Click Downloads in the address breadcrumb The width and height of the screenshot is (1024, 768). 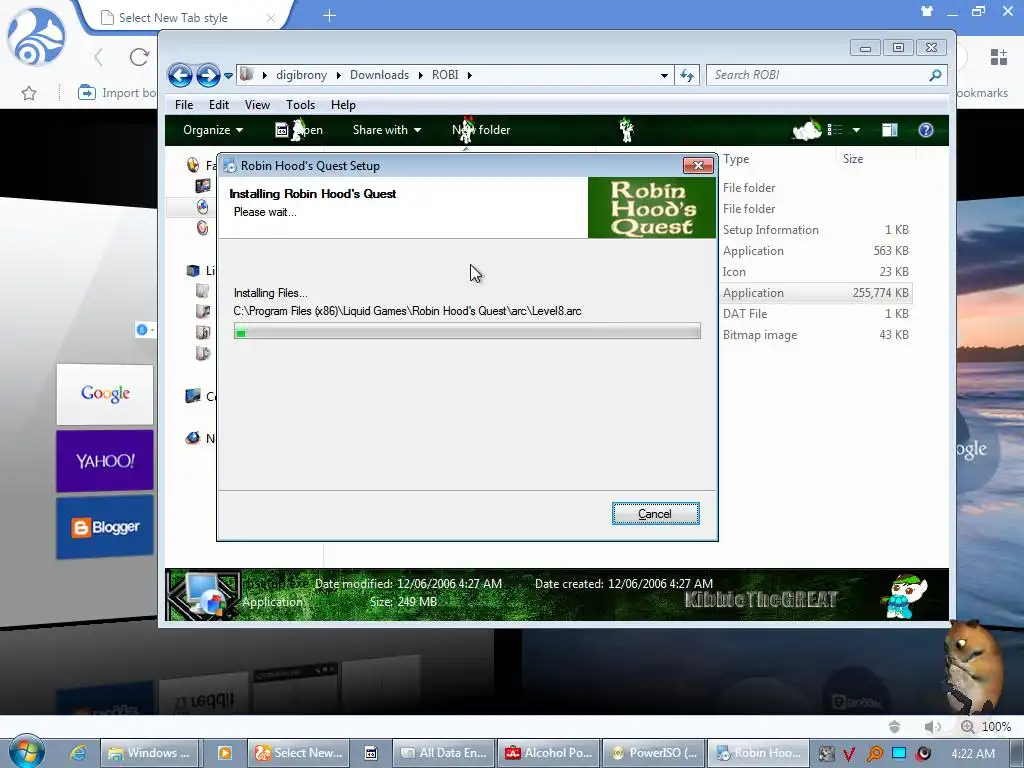coord(379,75)
